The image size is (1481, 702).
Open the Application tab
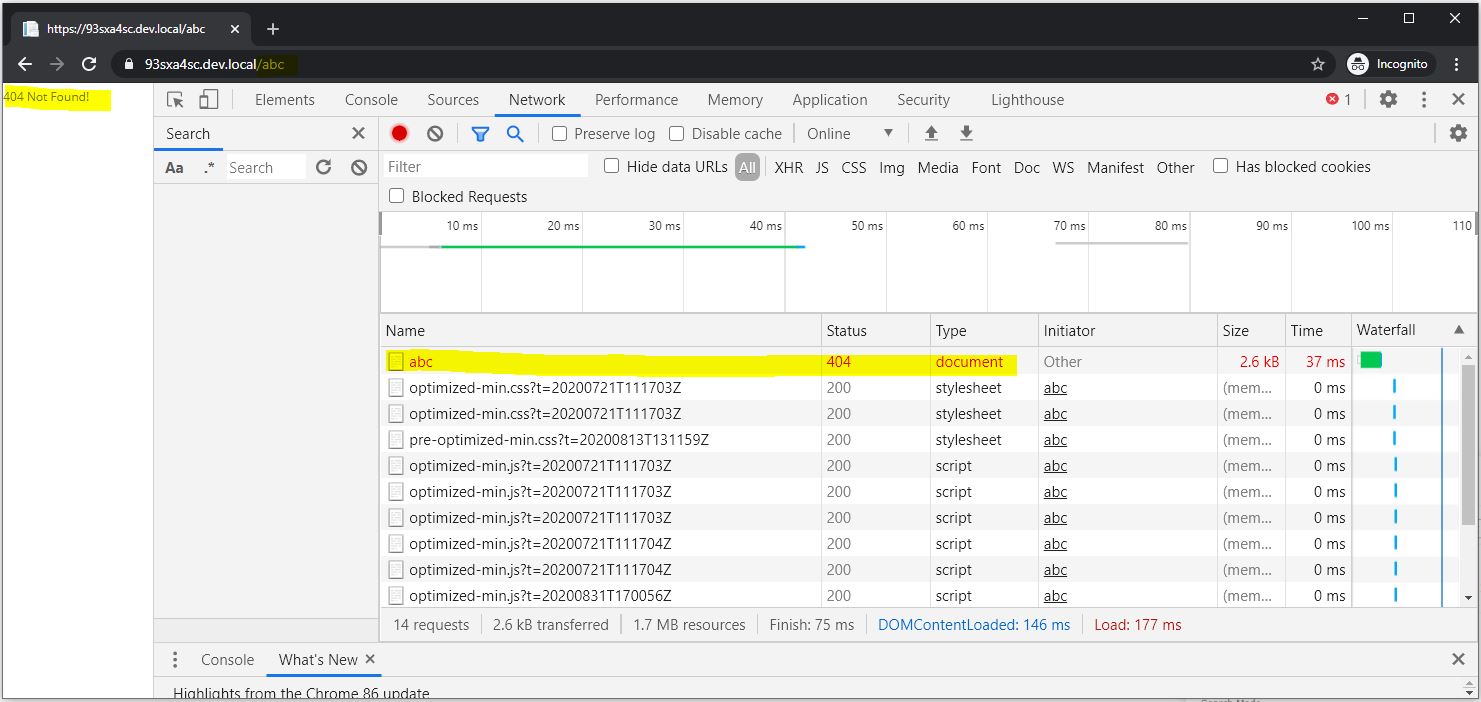pyautogui.click(x=830, y=100)
